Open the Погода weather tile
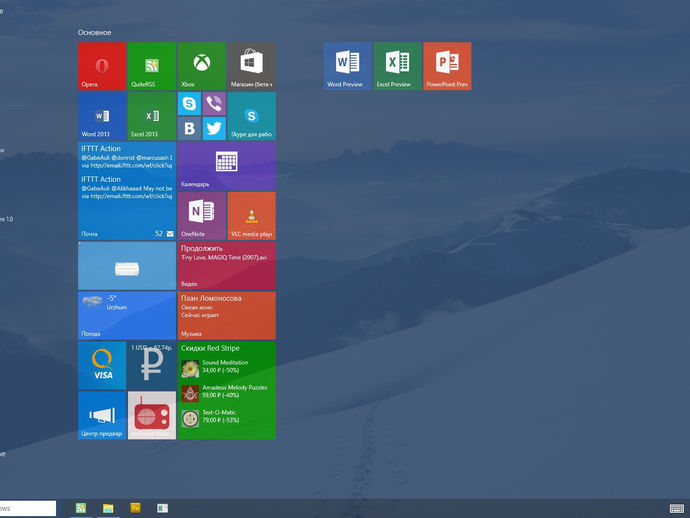The height and width of the screenshot is (518, 690). tap(127, 316)
